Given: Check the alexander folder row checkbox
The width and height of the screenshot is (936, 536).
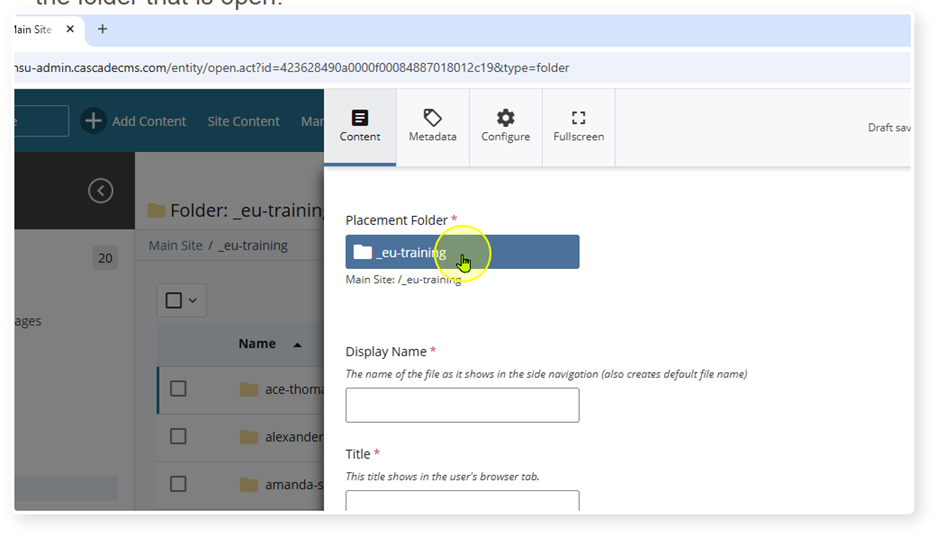Looking at the screenshot, I should pyautogui.click(x=178, y=436).
